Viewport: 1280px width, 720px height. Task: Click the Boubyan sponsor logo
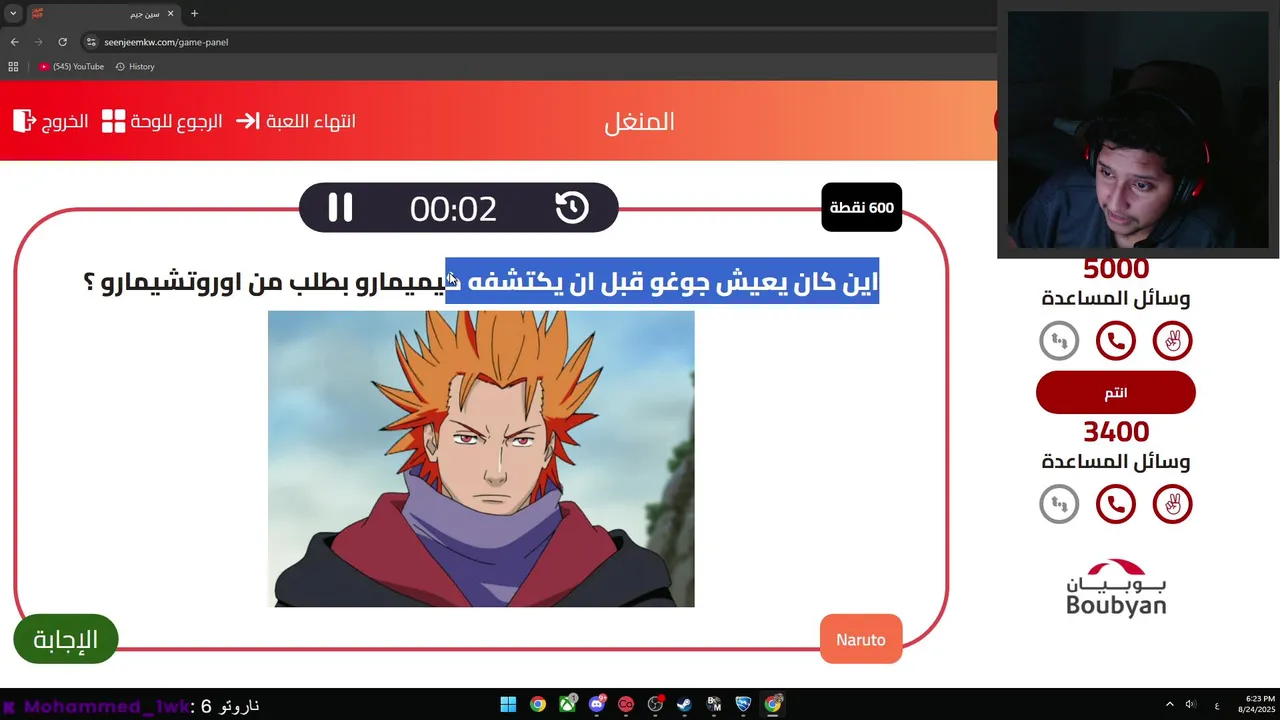[1116, 587]
